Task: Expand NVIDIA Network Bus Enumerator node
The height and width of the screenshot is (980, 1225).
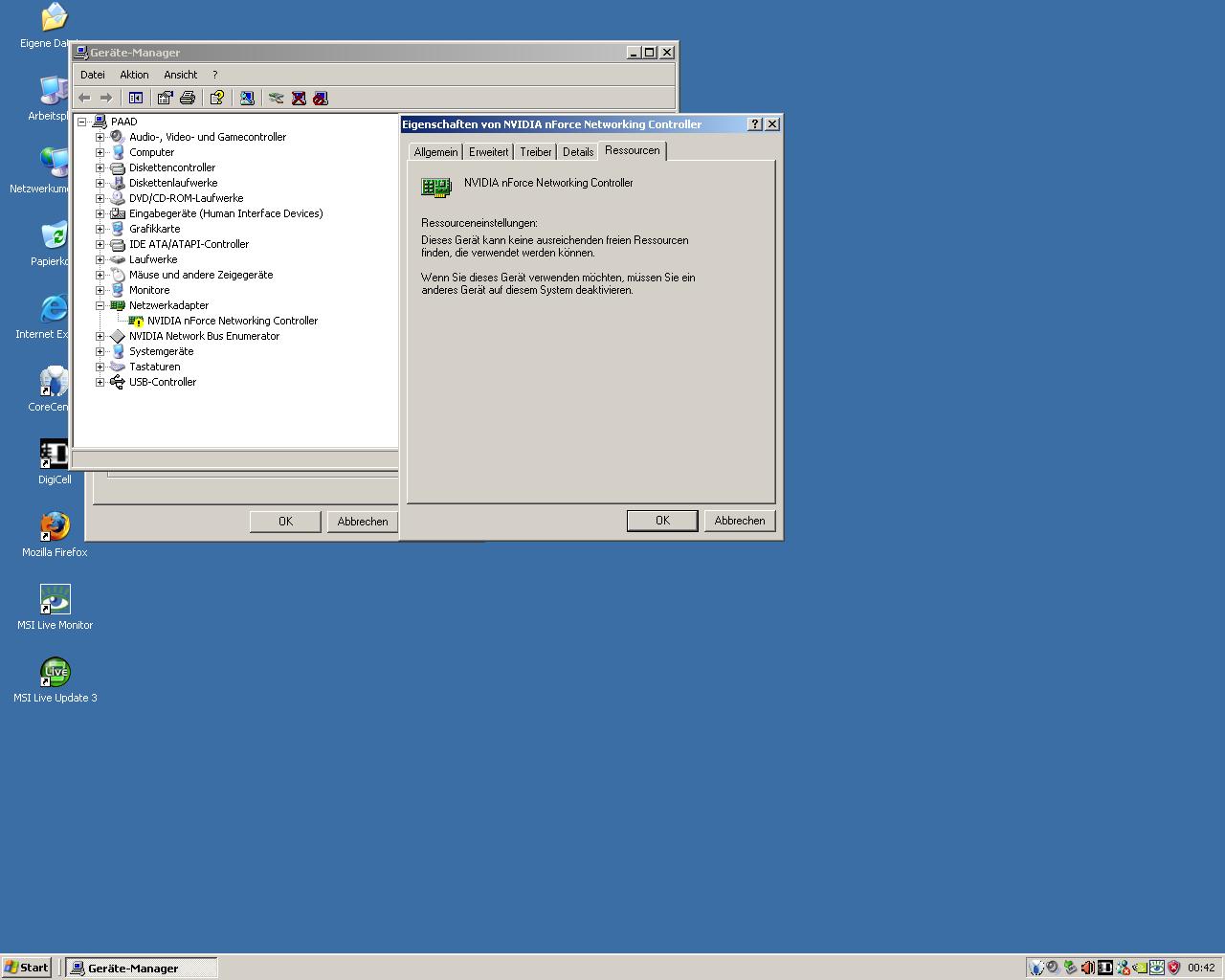Action: coord(100,336)
